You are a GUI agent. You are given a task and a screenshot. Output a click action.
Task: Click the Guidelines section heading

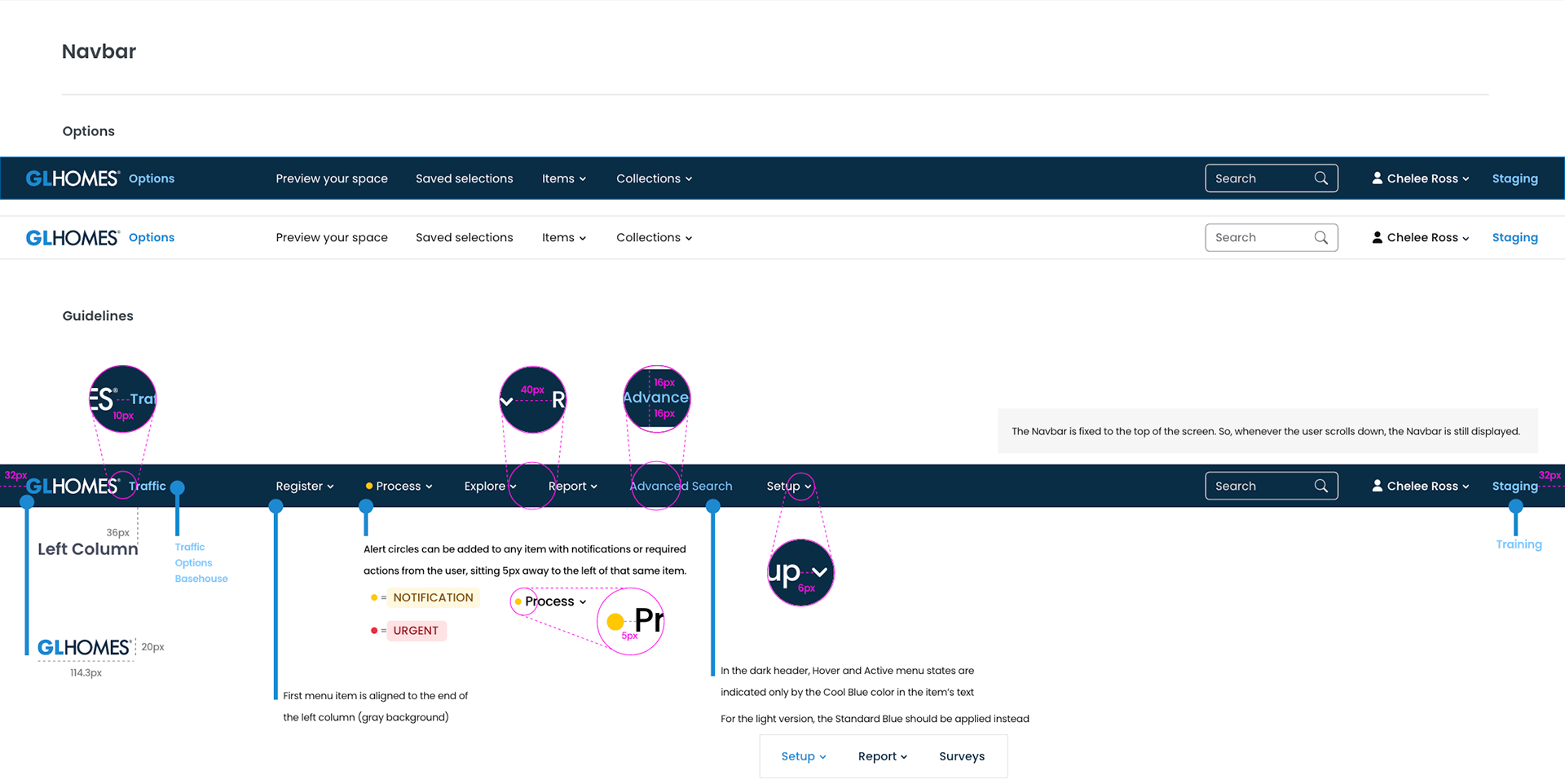click(98, 316)
